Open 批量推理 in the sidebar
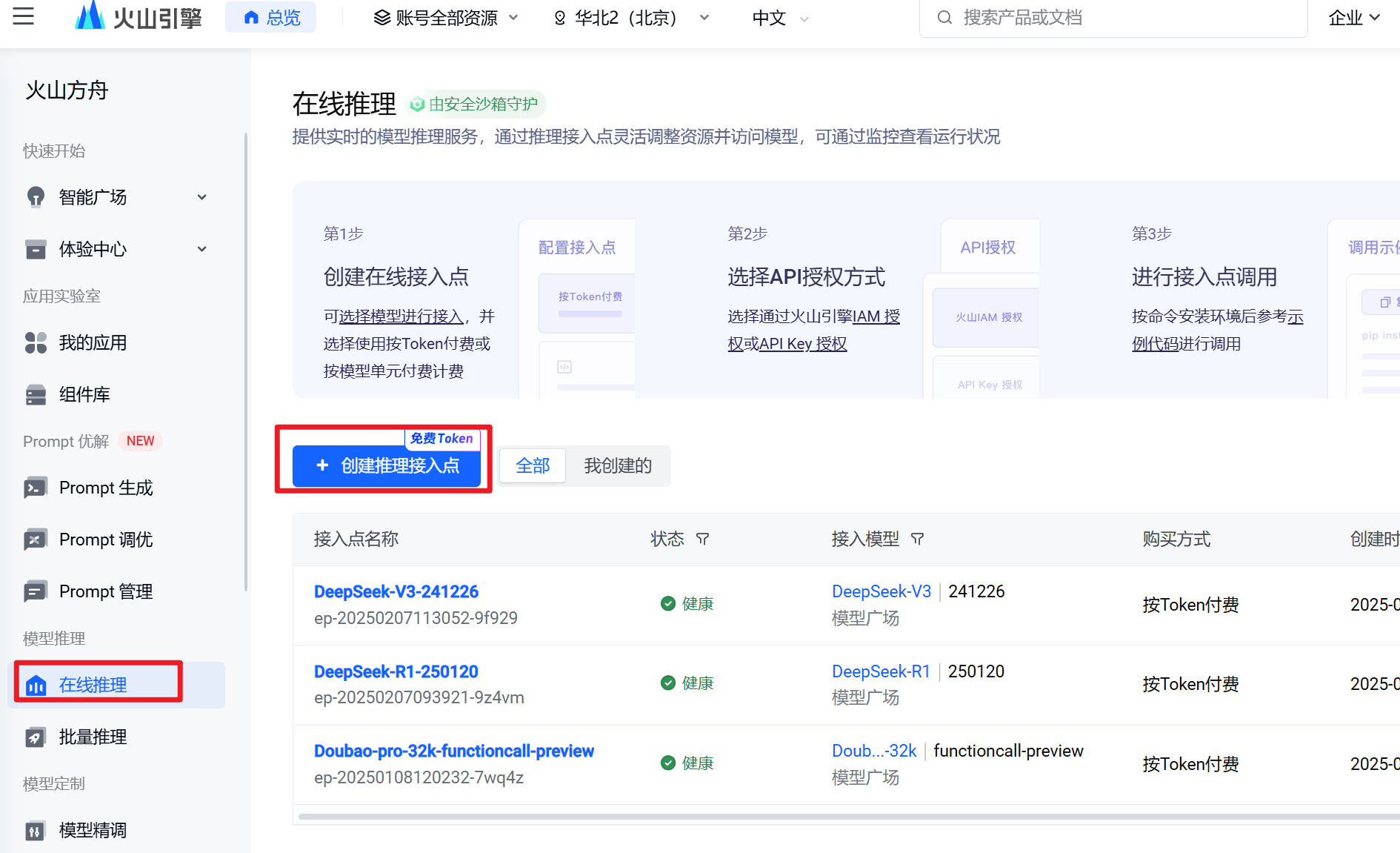Screen dimensions: 1400x853 tap(93, 737)
